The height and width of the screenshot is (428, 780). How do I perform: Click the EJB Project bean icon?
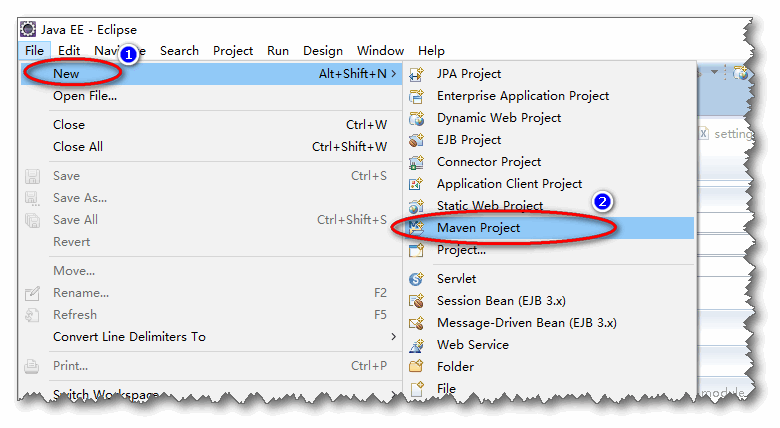tap(416, 140)
